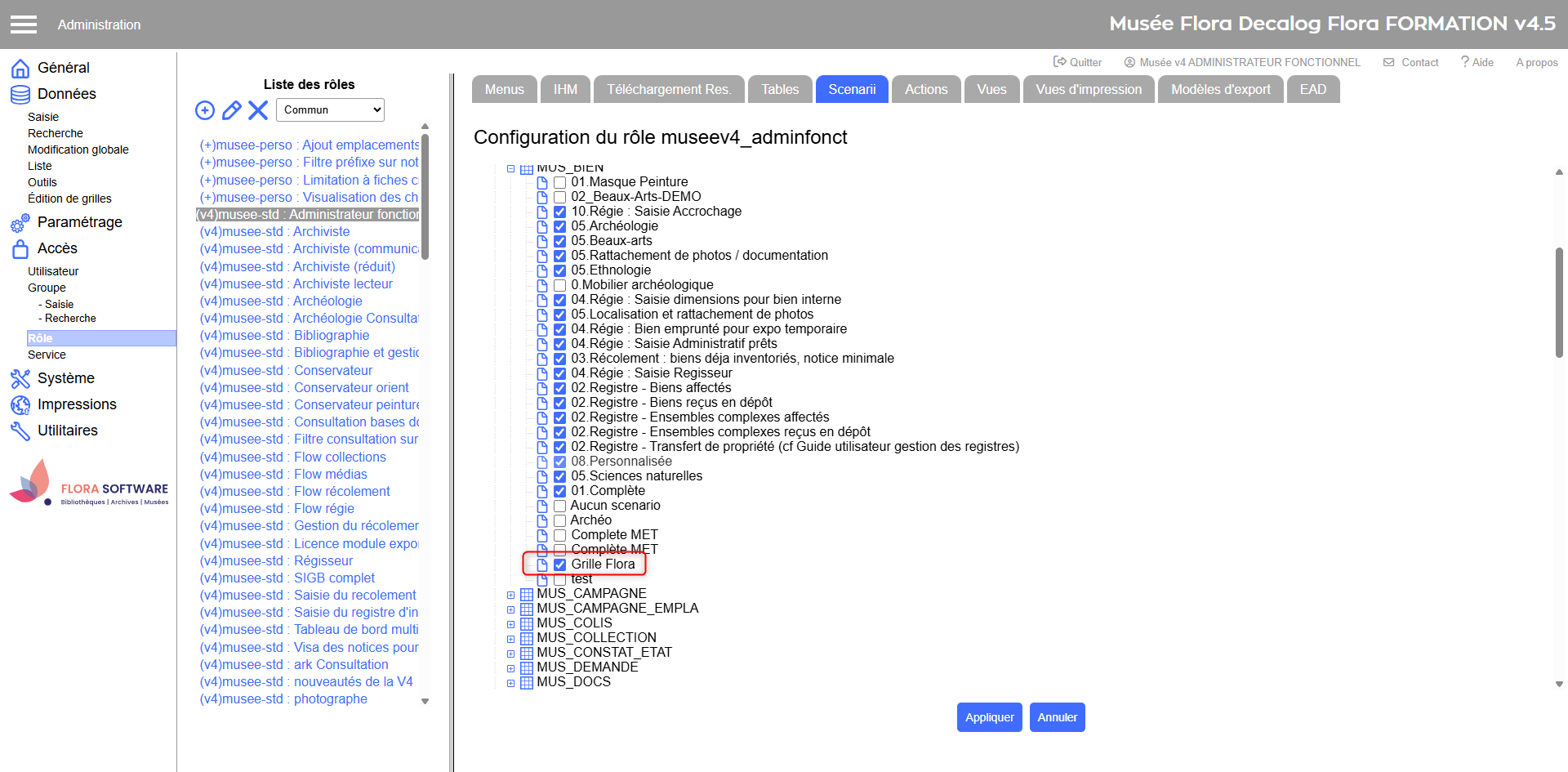Switch to the Vues d'impression tab

click(1088, 90)
